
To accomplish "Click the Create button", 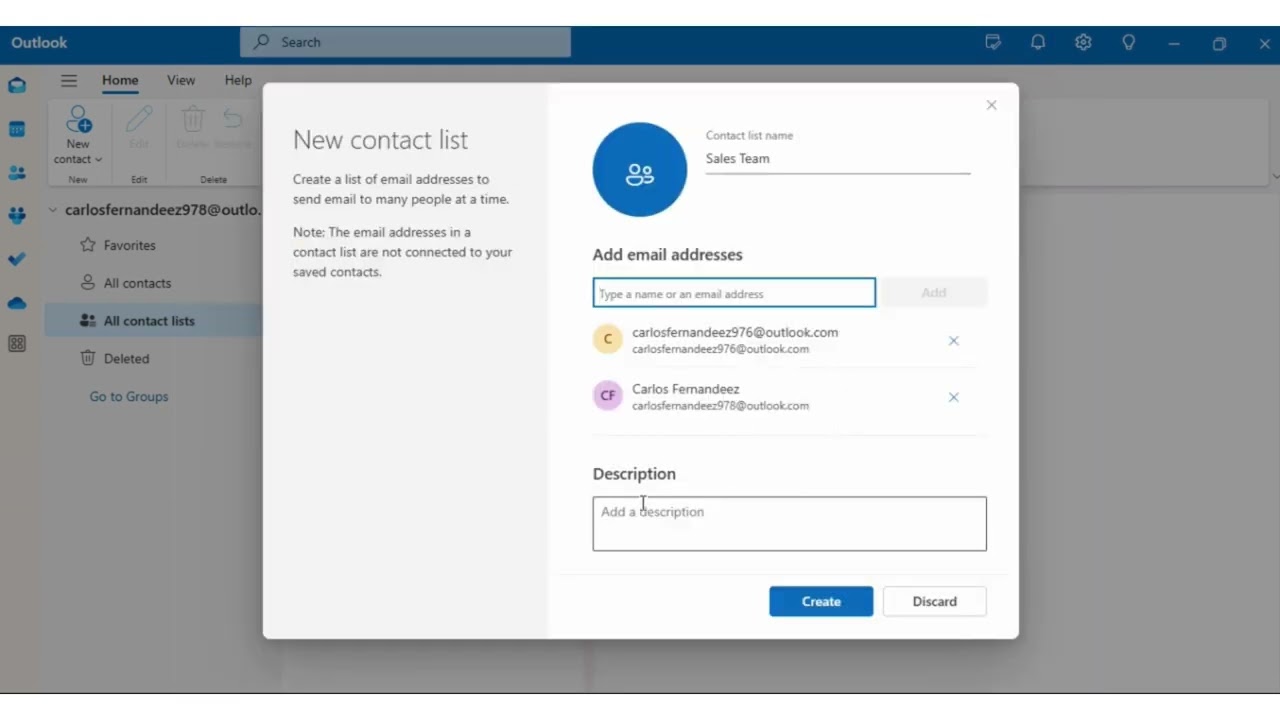I will coord(821,601).
